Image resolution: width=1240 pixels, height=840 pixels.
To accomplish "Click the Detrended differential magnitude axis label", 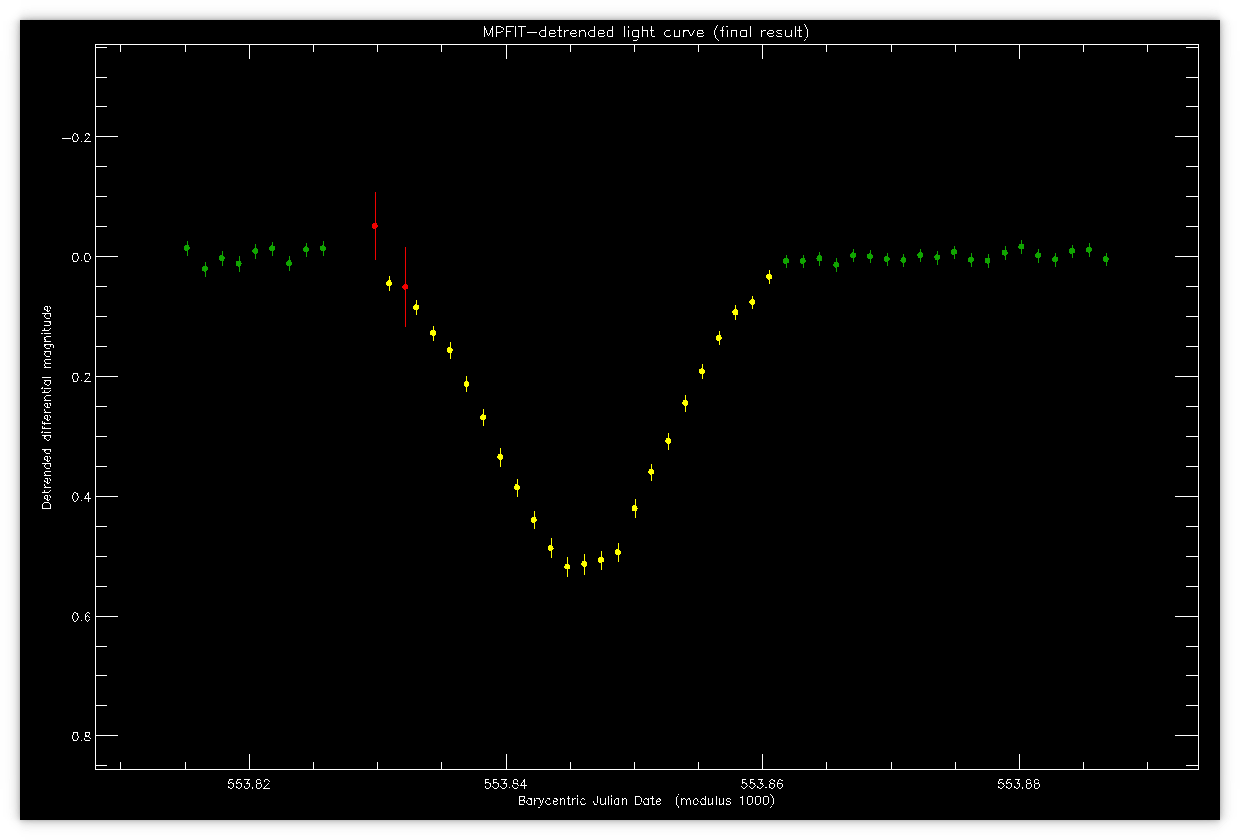I will coord(46,406).
